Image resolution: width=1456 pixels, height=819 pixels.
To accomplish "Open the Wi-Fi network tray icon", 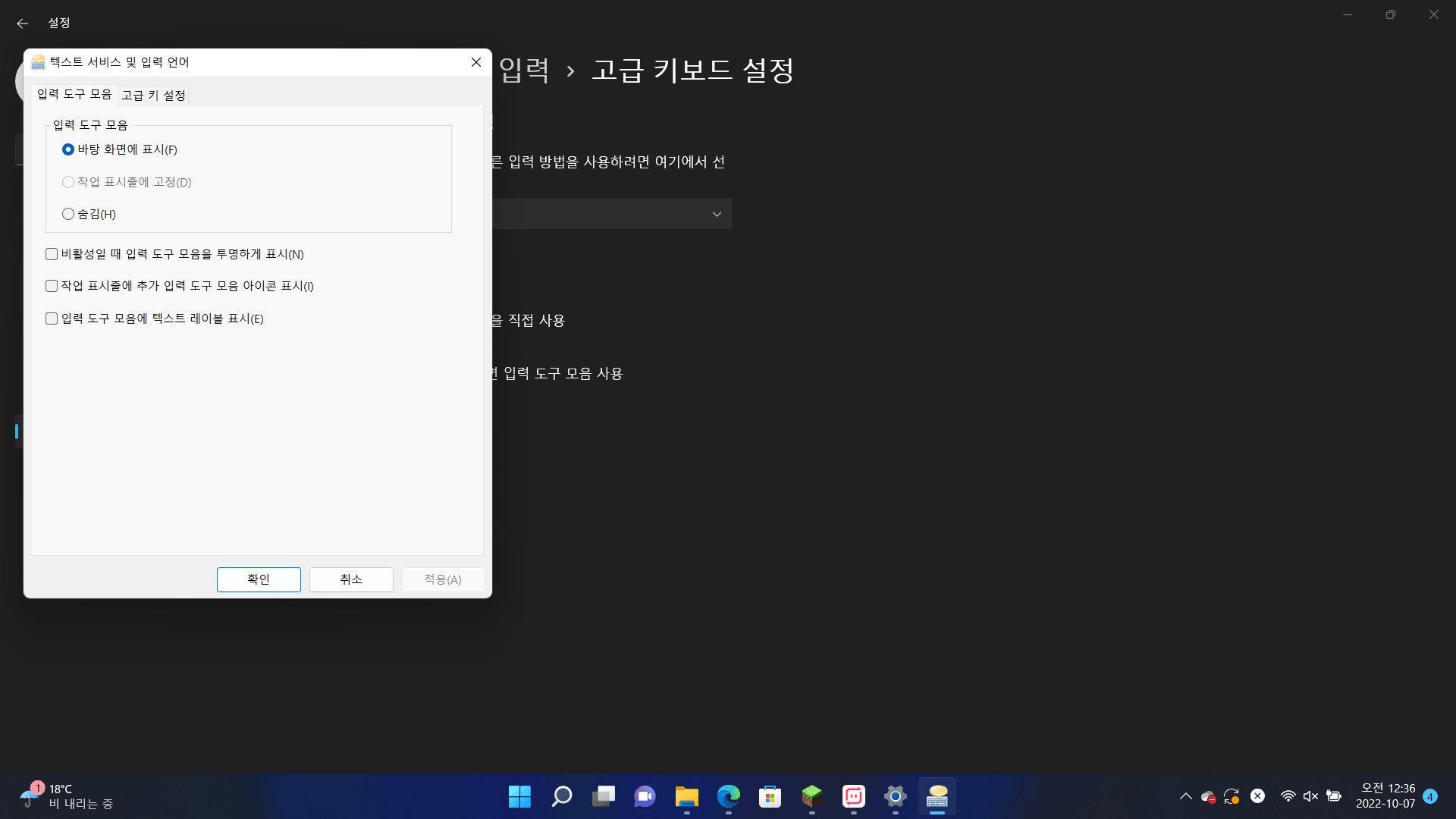I will (1288, 796).
